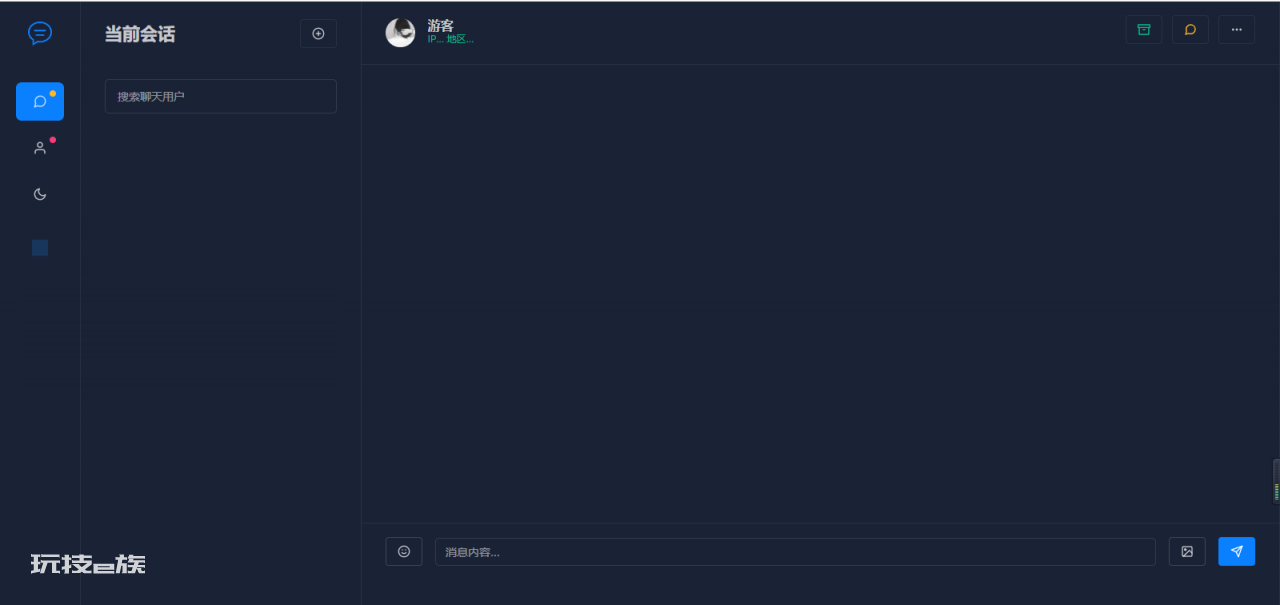Open the conversations chat bubble tab
The image size is (1280, 605).
click(x=40, y=101)
